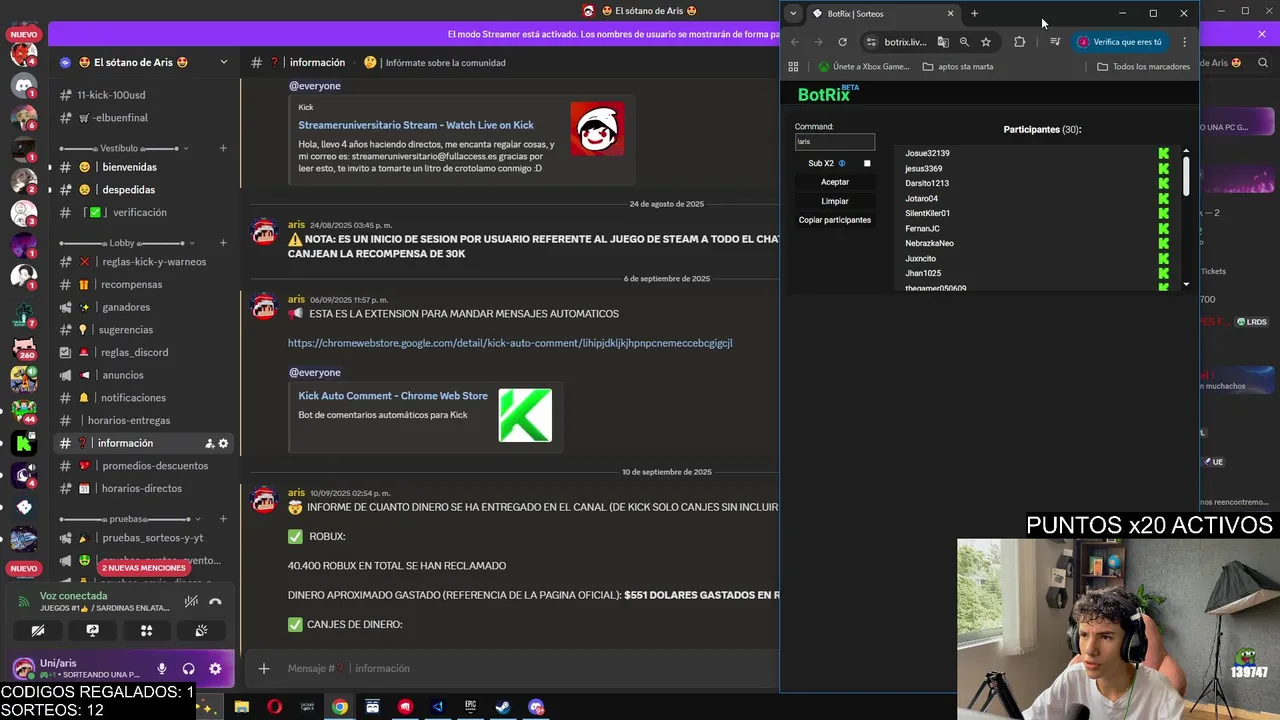Open Epic Games from the taskbar
Screen dimensions: 1280x720
pyautogui.click(x=470, y=707)
